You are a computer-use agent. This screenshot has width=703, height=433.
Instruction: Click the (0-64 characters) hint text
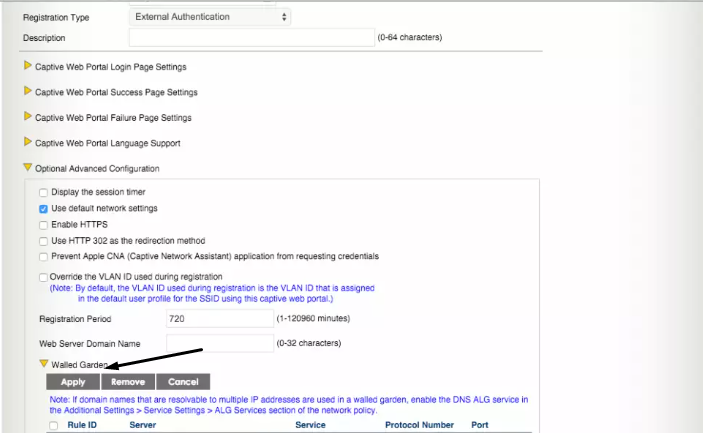pyautogui.click(x=410, y=37)
